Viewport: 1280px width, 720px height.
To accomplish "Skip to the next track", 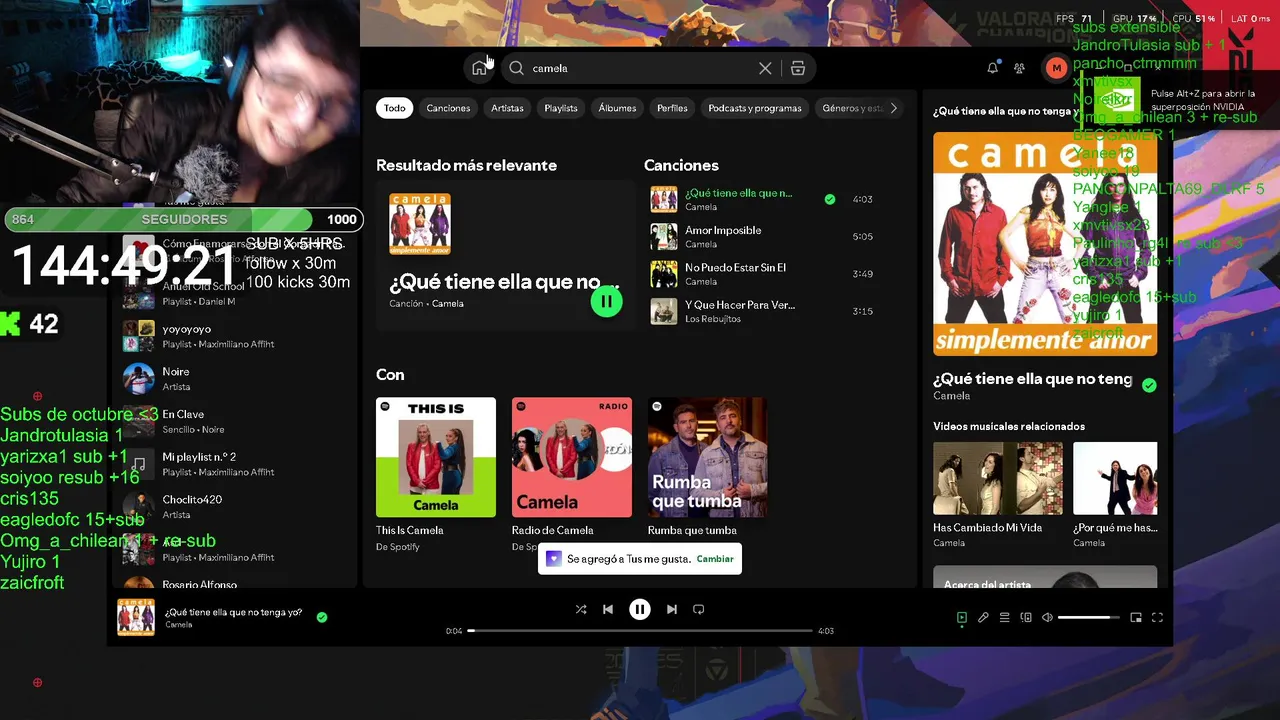I will pyautogui.click(x=672, y=609).
